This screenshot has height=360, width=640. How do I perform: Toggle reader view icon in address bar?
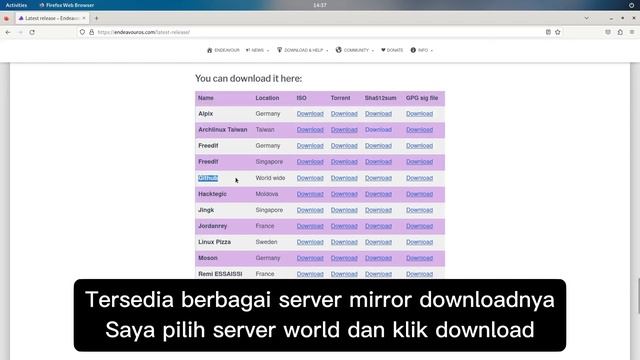[x=548, y=32]
